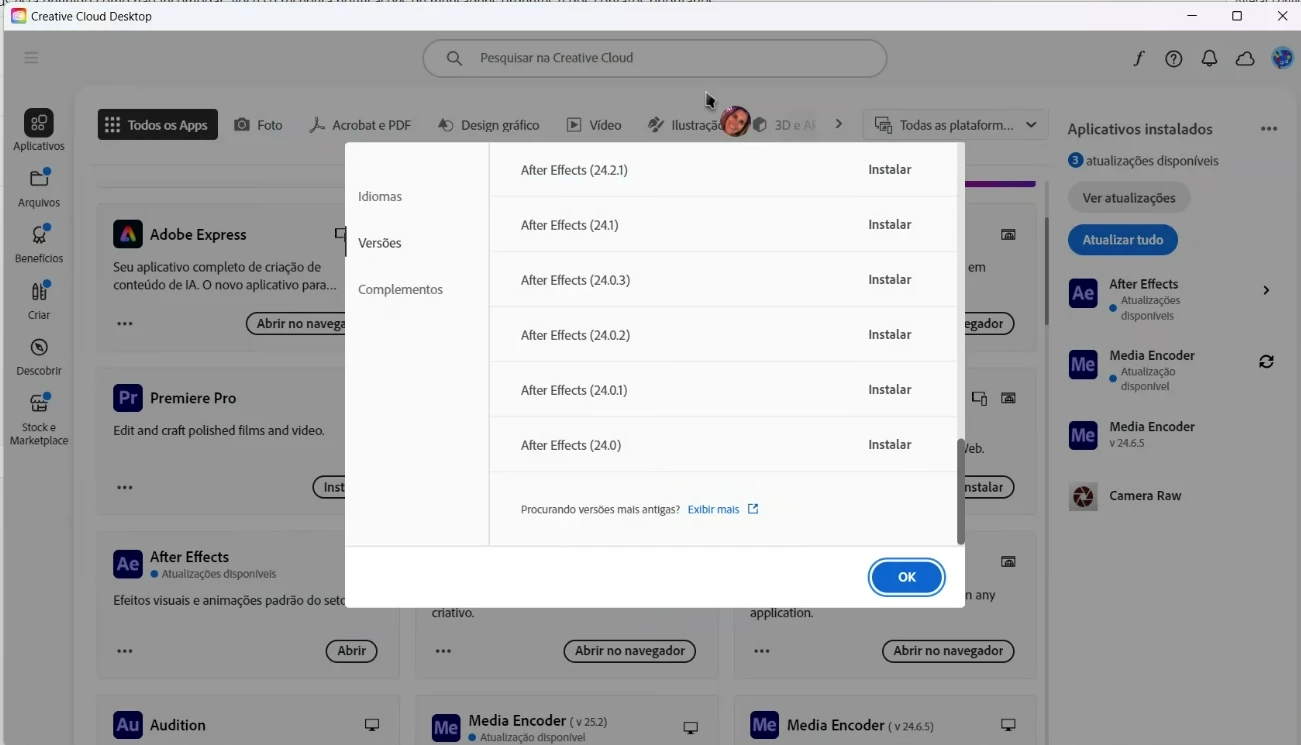The image size is (1301, 745).
Task: Click Abrir button on After Effects card
Action: tap(351, 651)
